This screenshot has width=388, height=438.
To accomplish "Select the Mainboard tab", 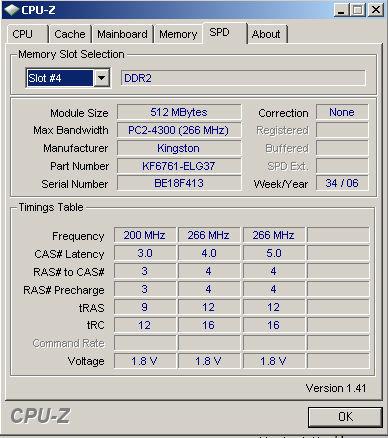I will [122, 34].
